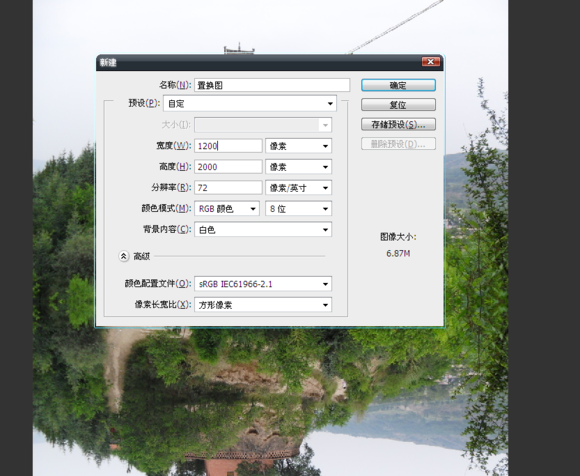This screenshot has width=580, height=476.
Task: Open 颜色配置文件 dropdown sRGB IEC61966-2.1
Action: pyautogui.click(x=263, y=284)
